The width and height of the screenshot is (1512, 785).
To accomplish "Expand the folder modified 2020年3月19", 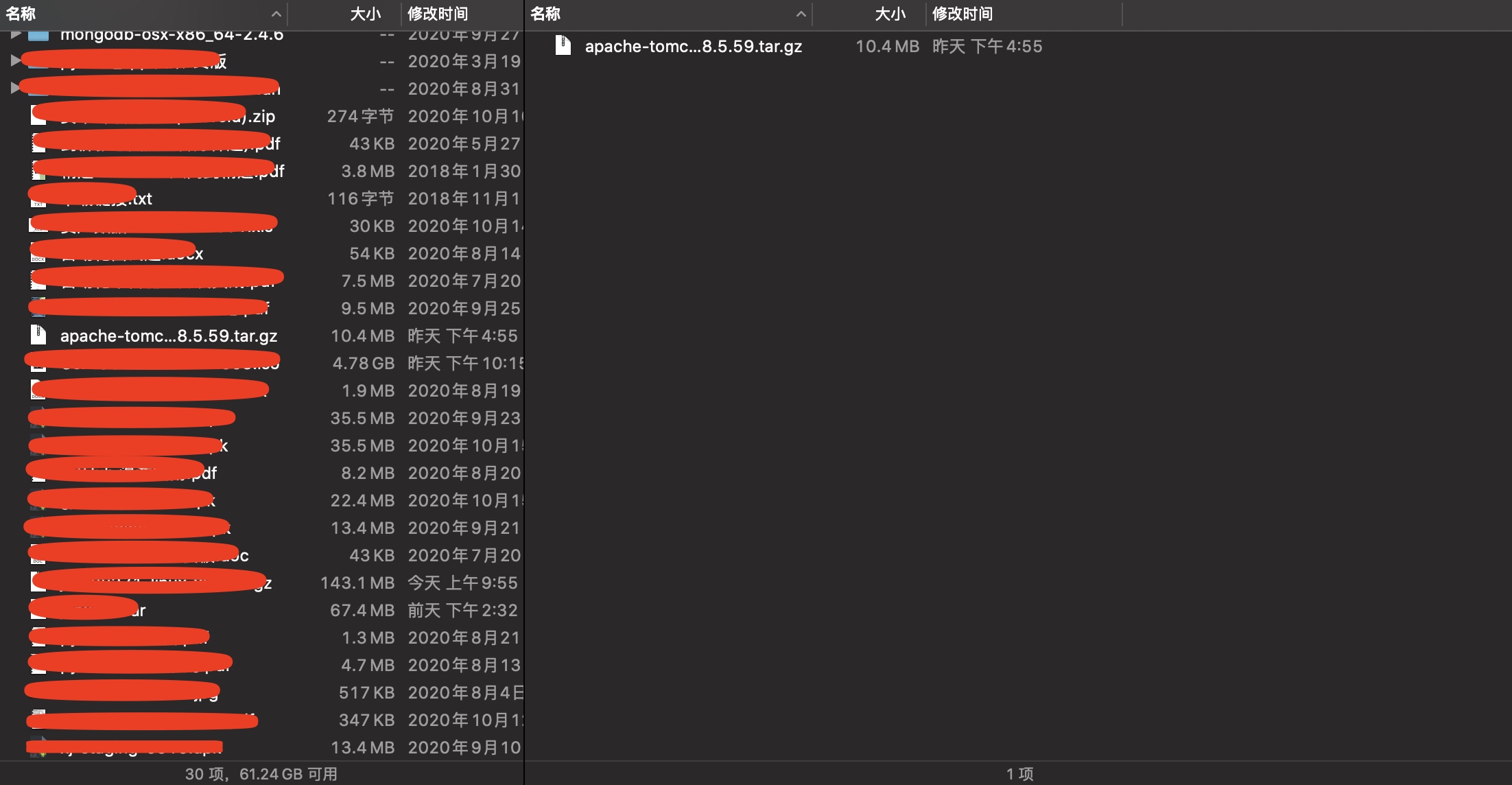I will pyautogui.click(x=15, y=61).
